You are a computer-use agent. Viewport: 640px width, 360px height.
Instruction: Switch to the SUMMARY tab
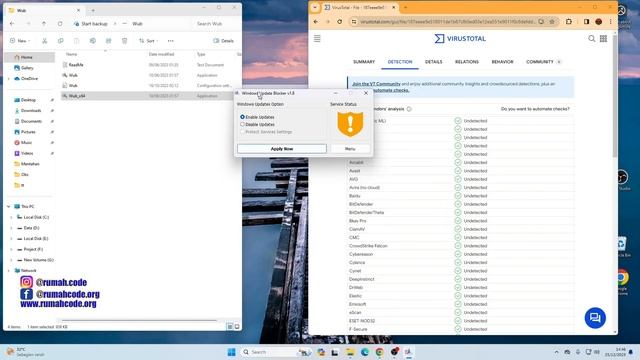point(364,62)
